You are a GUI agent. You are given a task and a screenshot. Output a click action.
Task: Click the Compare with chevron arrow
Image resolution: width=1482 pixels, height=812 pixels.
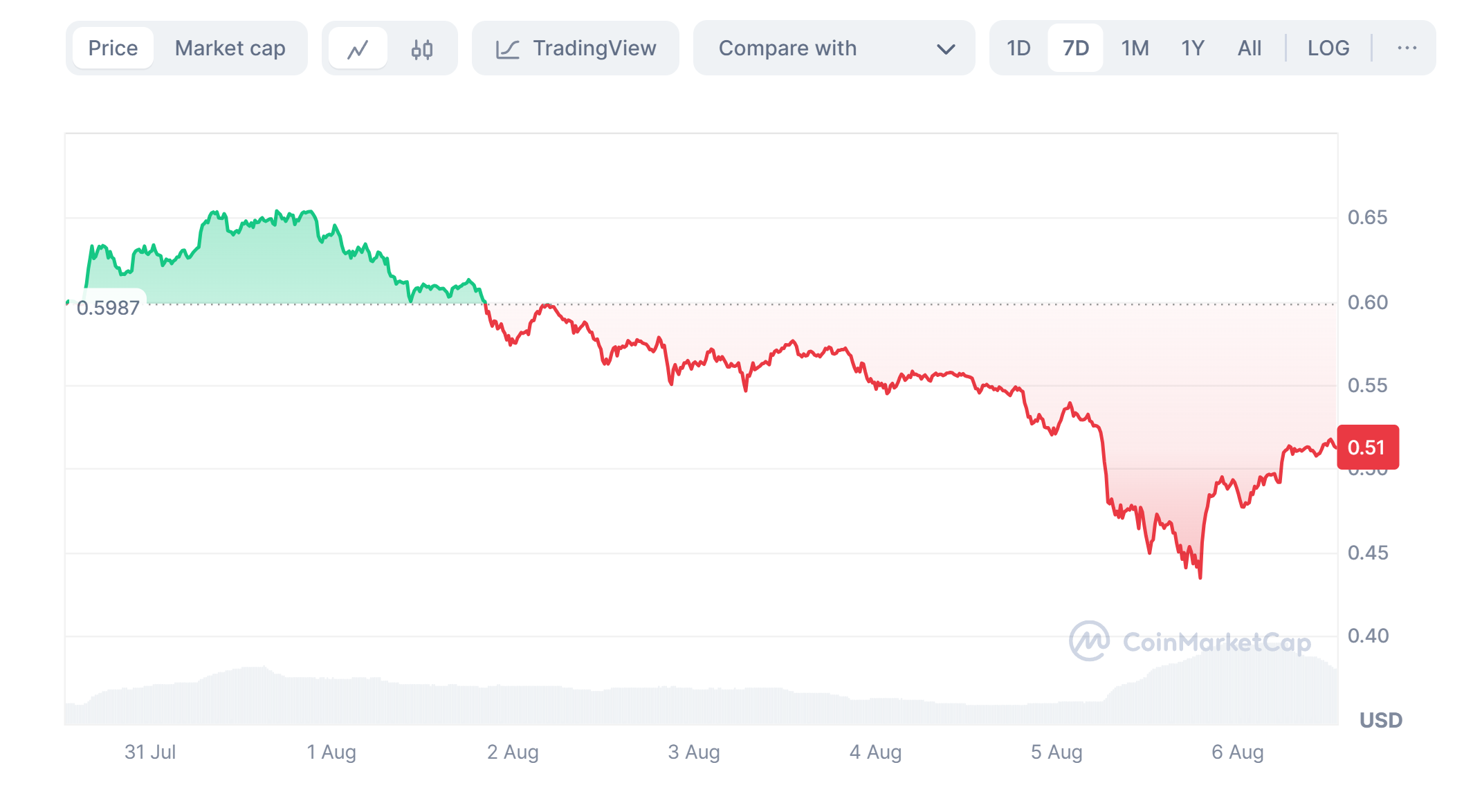point(945,49)
